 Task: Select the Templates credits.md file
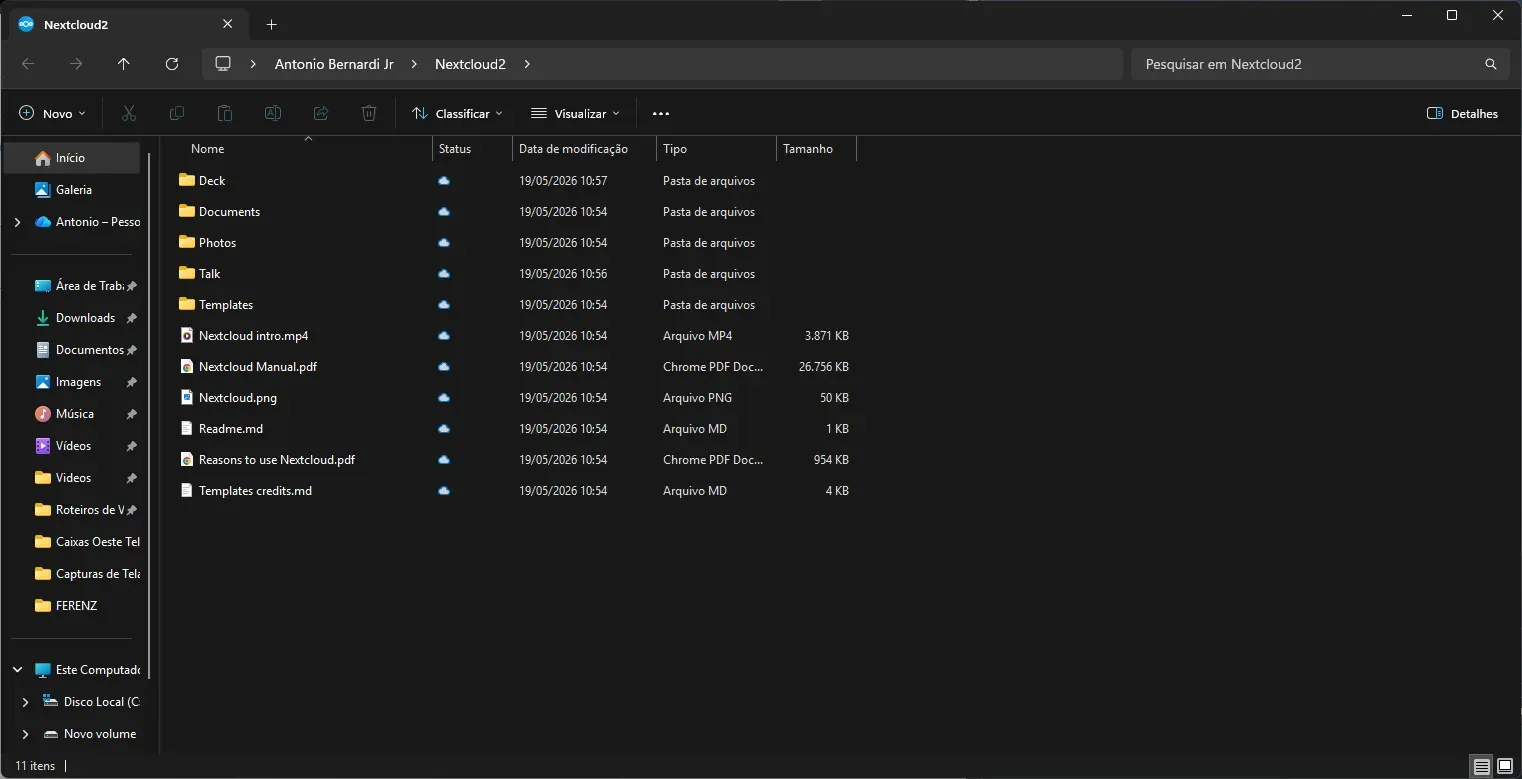point(515,491)
